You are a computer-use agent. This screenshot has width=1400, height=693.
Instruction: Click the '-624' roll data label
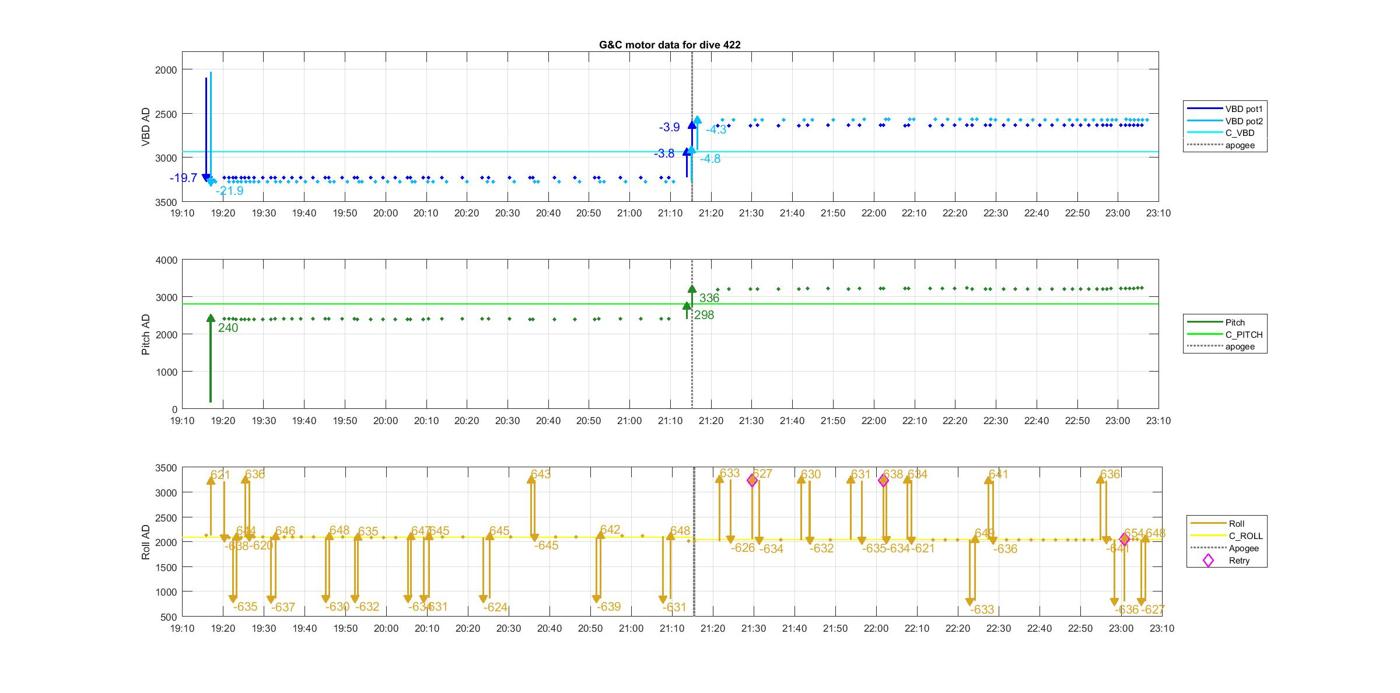pos(496,607)
